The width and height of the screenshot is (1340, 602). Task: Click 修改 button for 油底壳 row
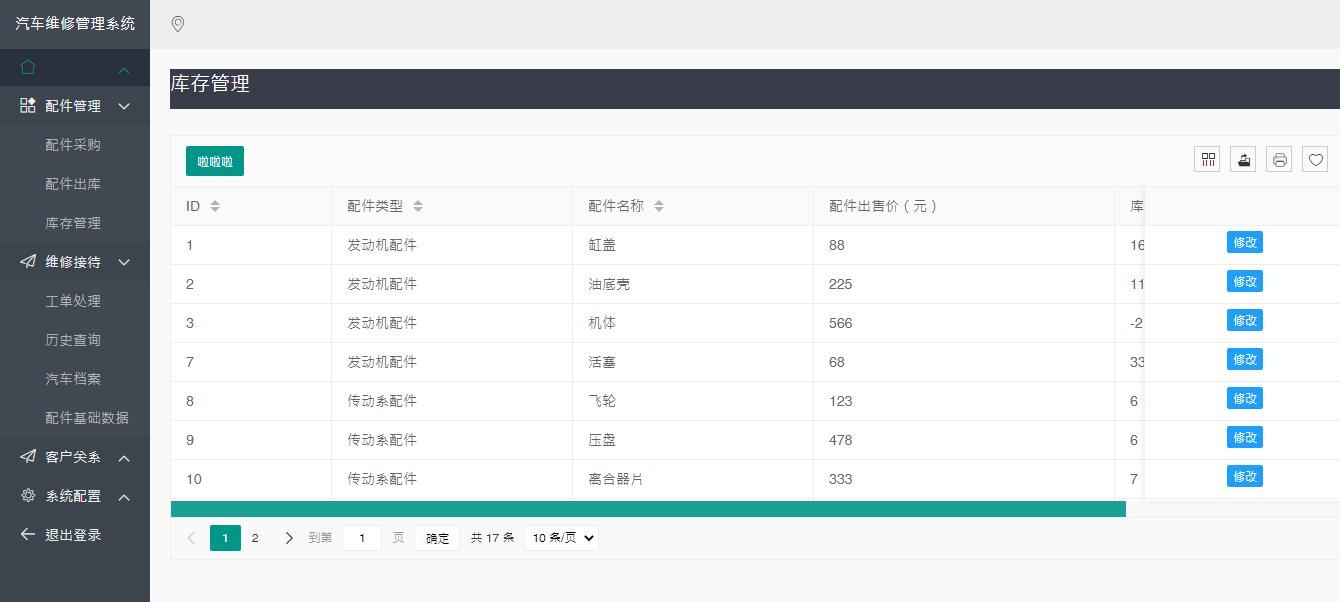(1244, 282)
